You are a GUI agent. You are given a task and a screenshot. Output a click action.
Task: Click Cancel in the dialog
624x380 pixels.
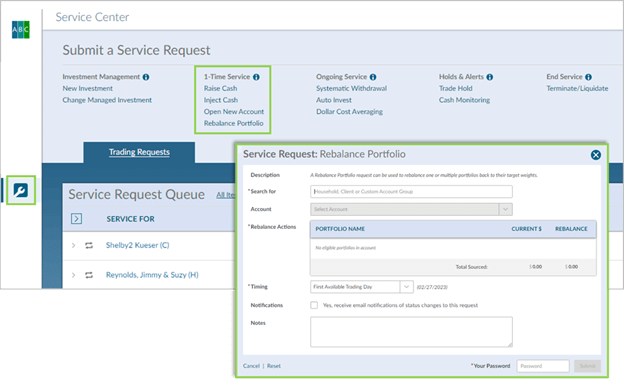click(252, 366)
